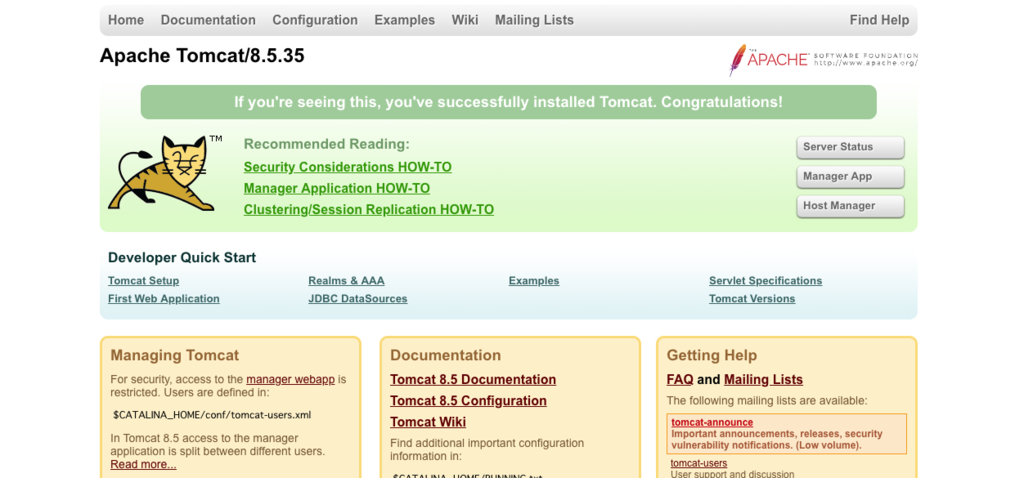Click the Host Manager button

coord(850,206)
